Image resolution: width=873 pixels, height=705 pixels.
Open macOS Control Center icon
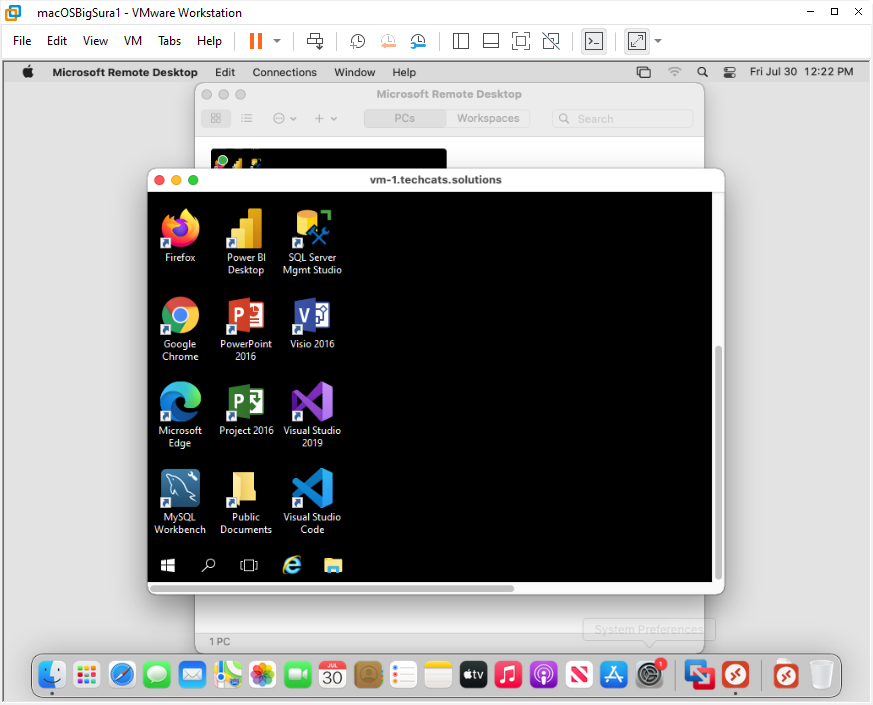(729, 72)
